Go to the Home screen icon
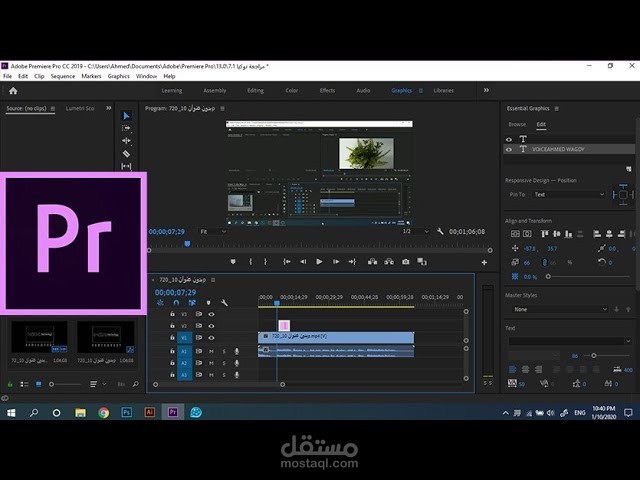 [x=13, y=91]
